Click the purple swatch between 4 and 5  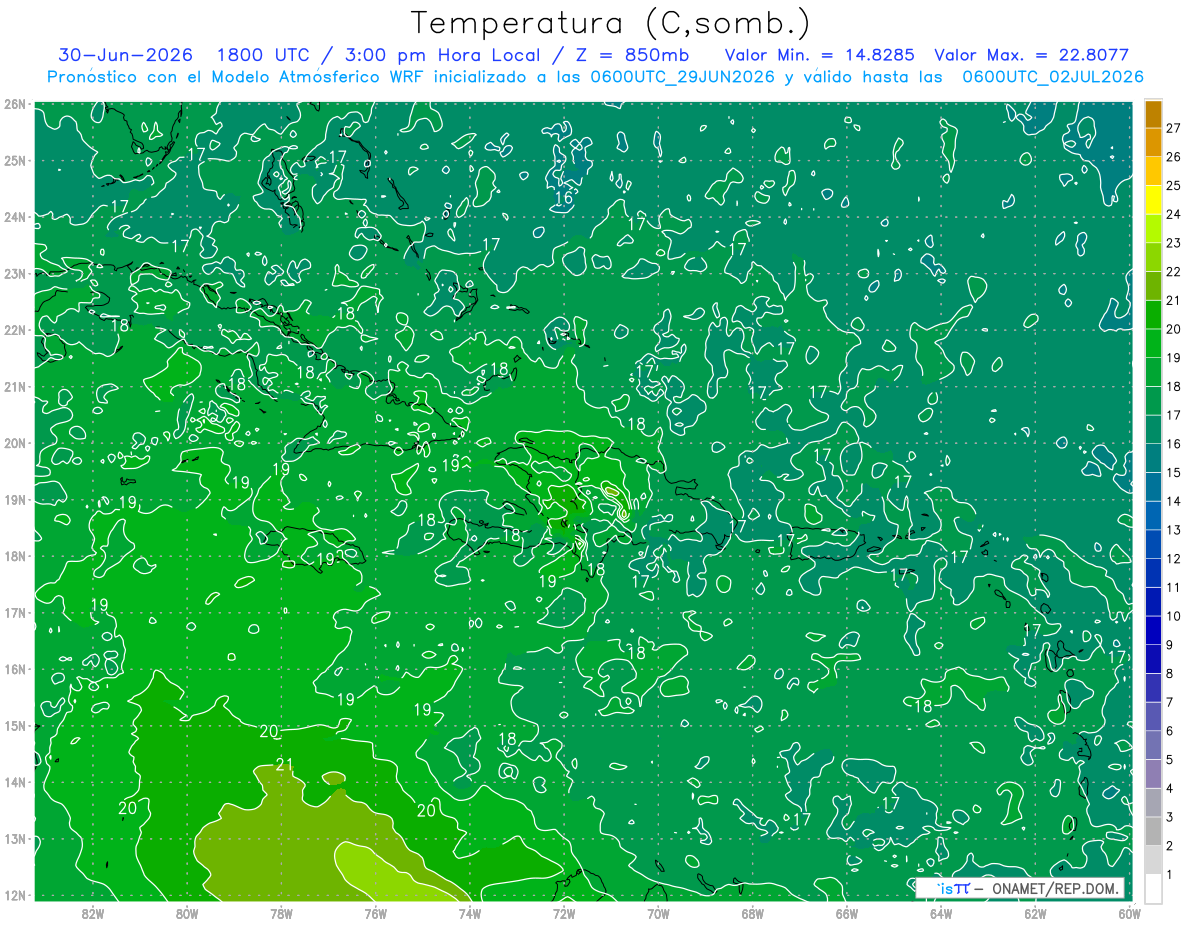[1153, 773]
